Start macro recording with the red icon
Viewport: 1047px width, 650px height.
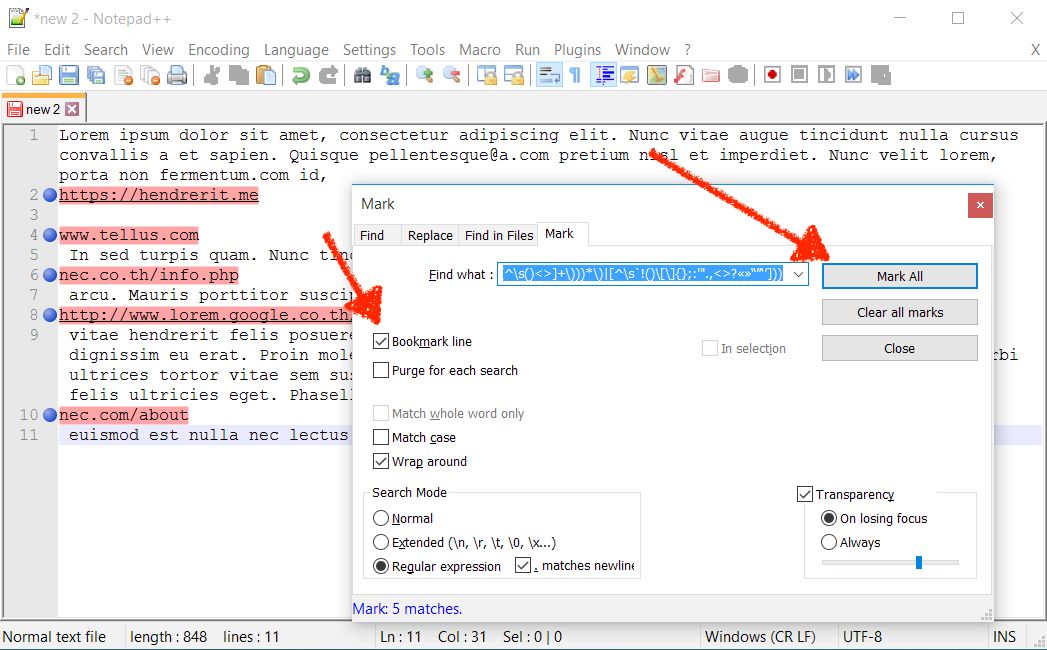772,75
